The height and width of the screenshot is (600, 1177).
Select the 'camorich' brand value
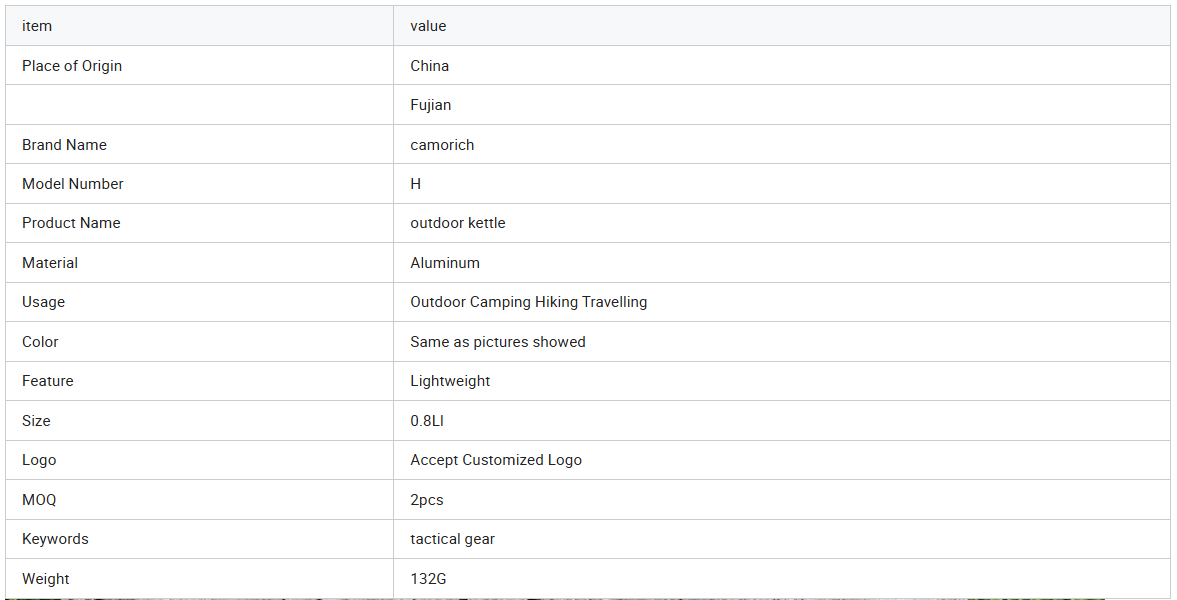pos(442,145)
